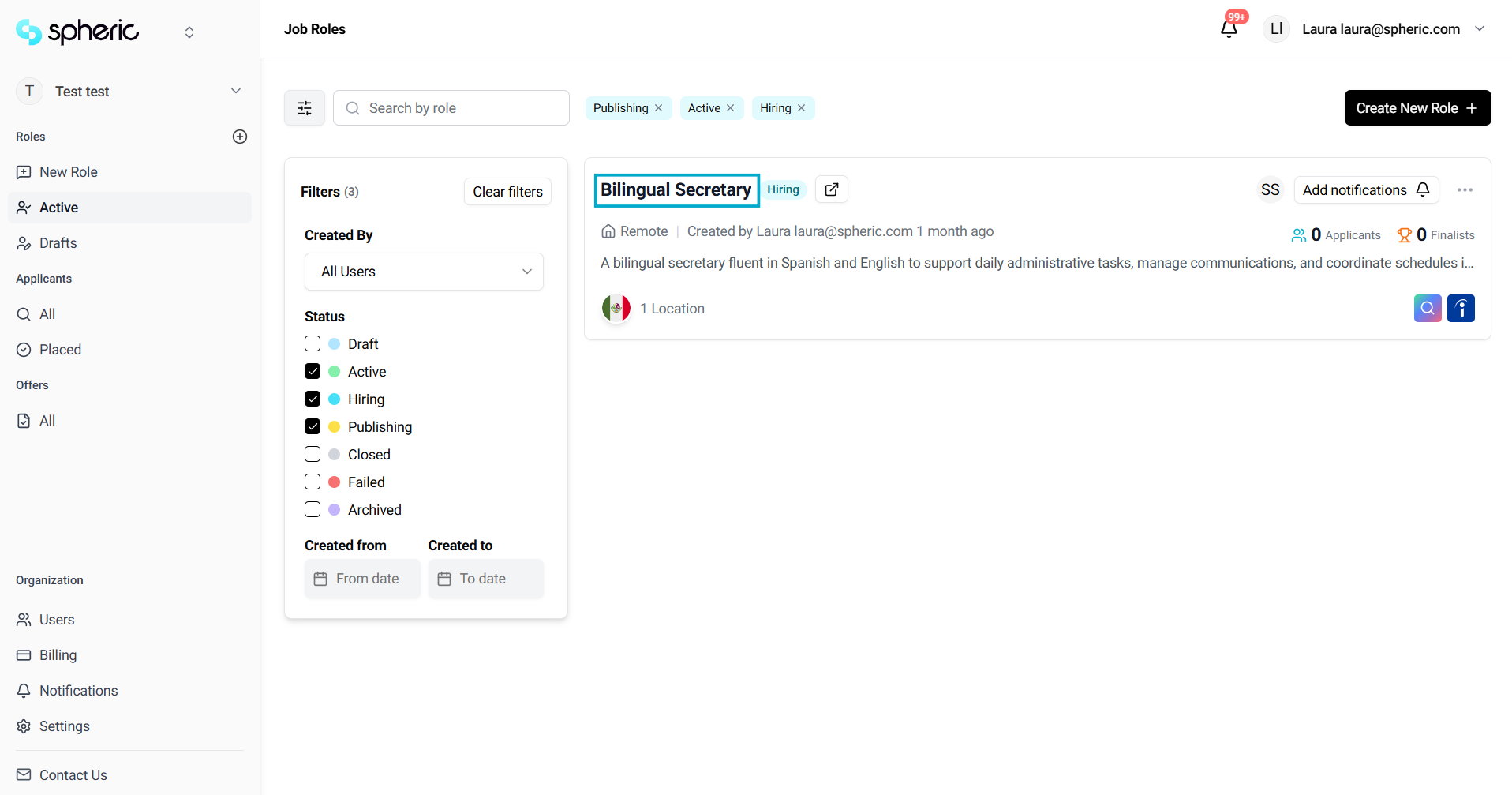
Task: Click the notification bell with 99+ badge
Action: 1229,29
